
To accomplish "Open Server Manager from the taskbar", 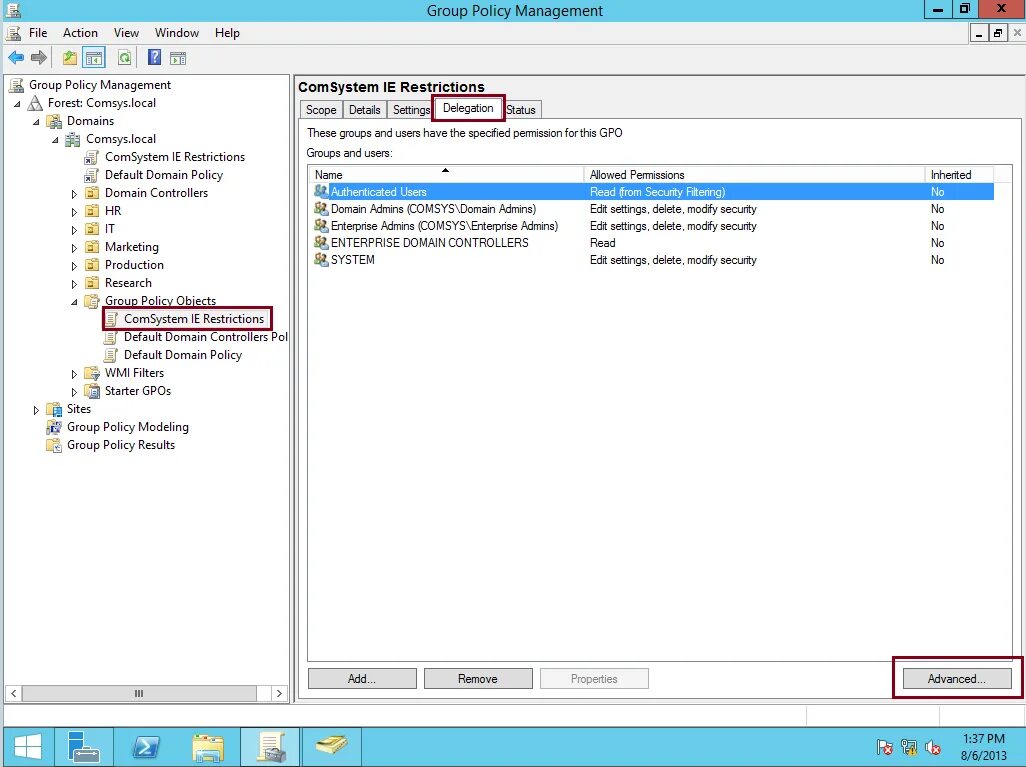I will [84, 747].
